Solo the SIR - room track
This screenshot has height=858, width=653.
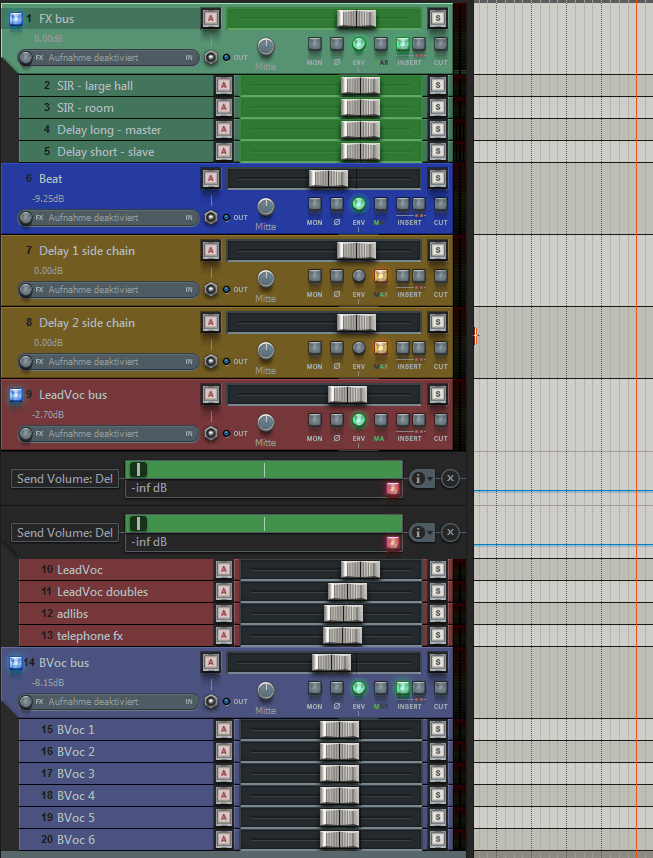(437, 107)
